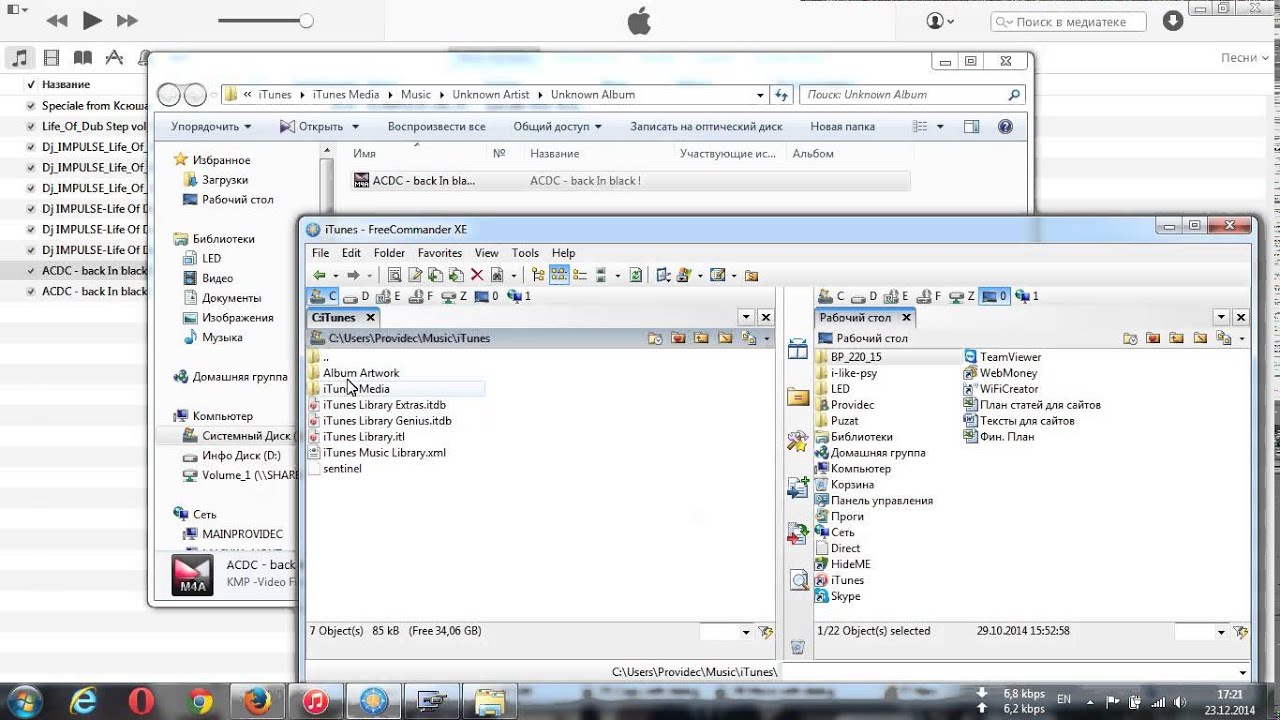Select drive Z in left panel drive bar

(453, 296)
